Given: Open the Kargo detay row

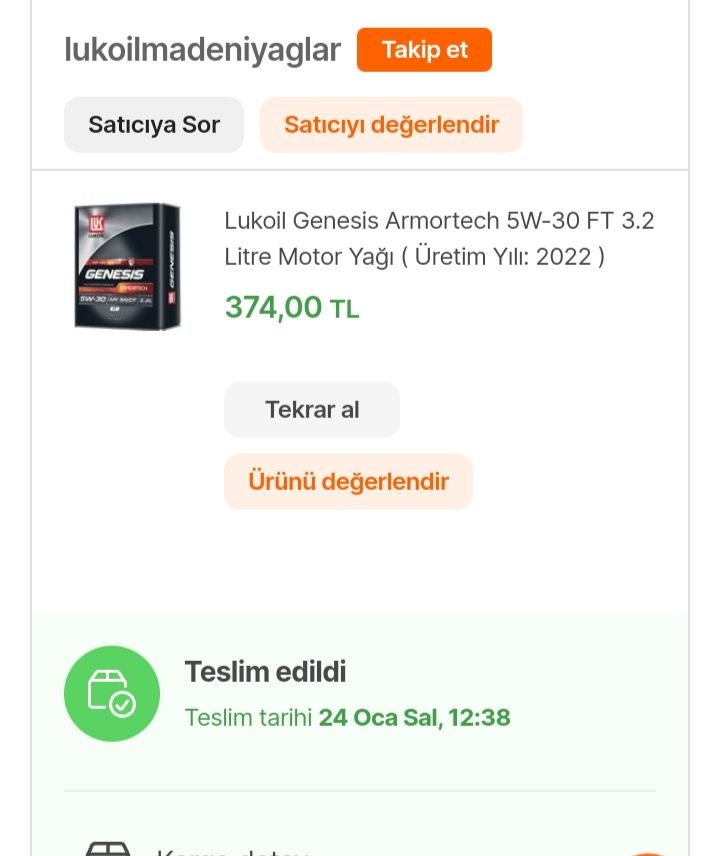Looking at the screenshot, I should point(360,849).
